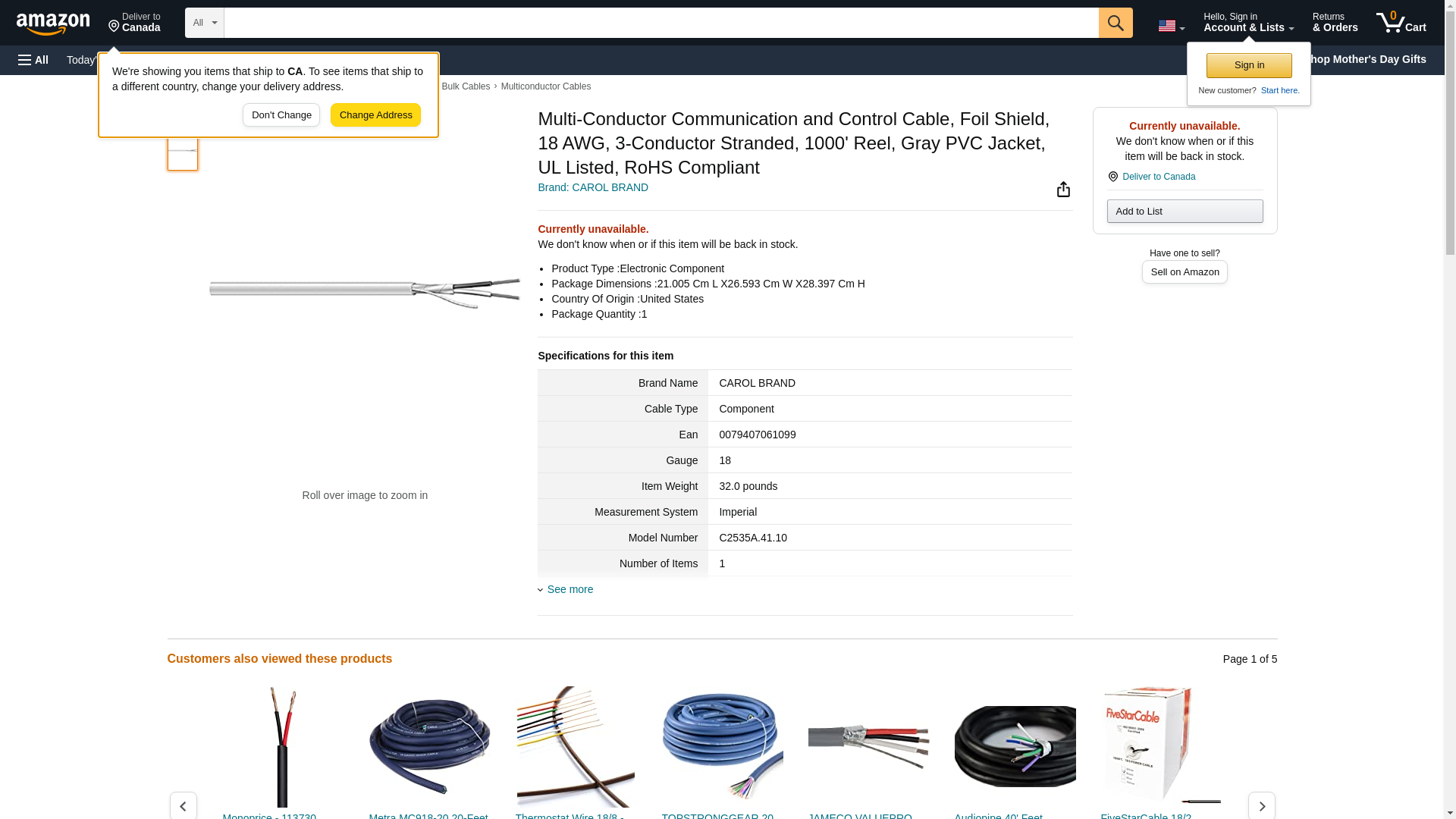The image size is (1456, 819).
Task: Open the Account & Lists dropdown
Action: click(1248, 23)
